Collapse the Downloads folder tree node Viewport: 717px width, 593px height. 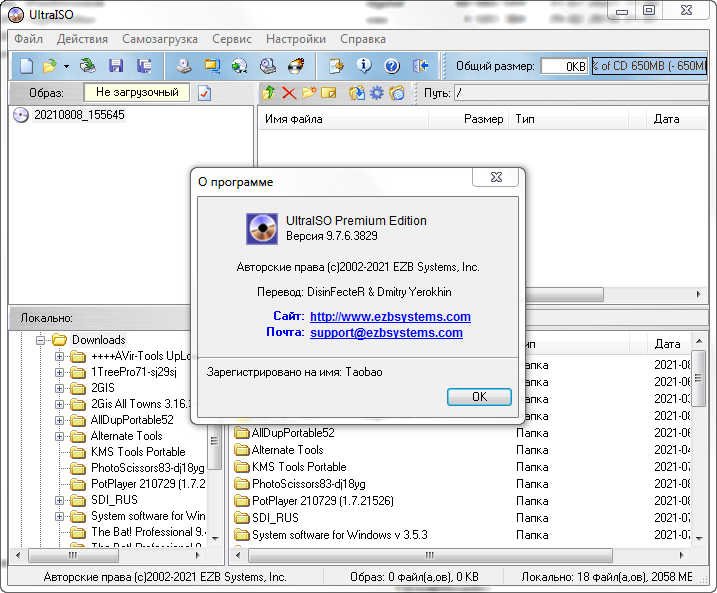pyautogui.click(x=41, y=340)
